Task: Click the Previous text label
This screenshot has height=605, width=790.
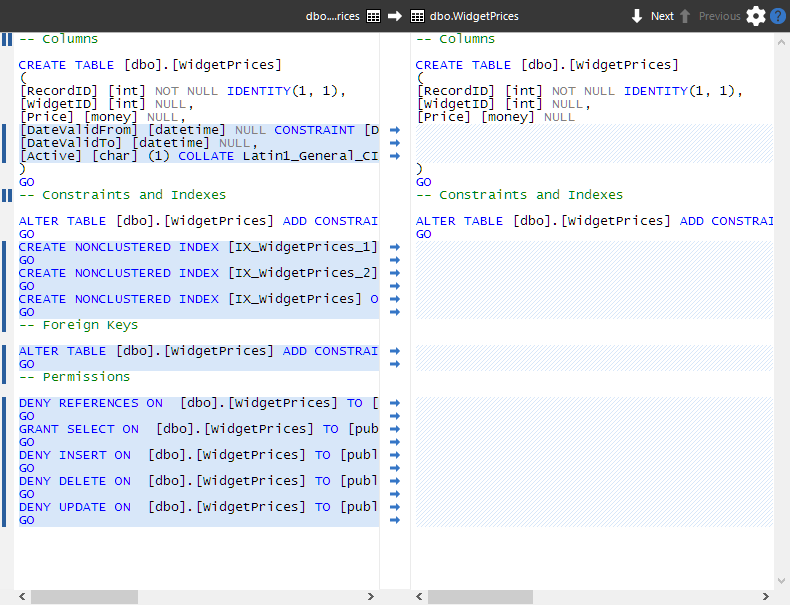Action: (719, 16)
